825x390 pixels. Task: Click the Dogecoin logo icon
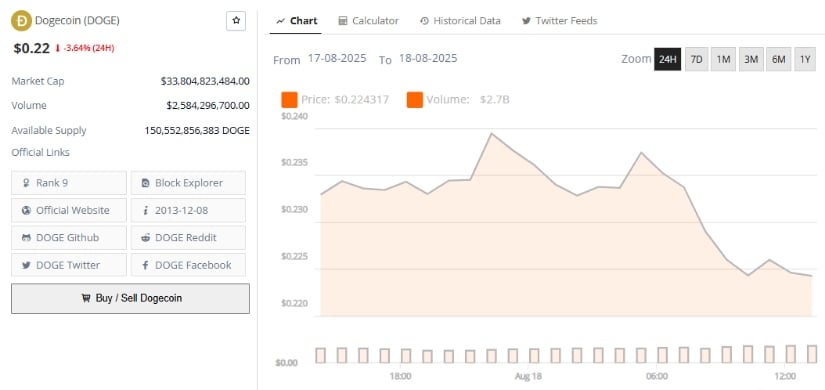point(22,21)
